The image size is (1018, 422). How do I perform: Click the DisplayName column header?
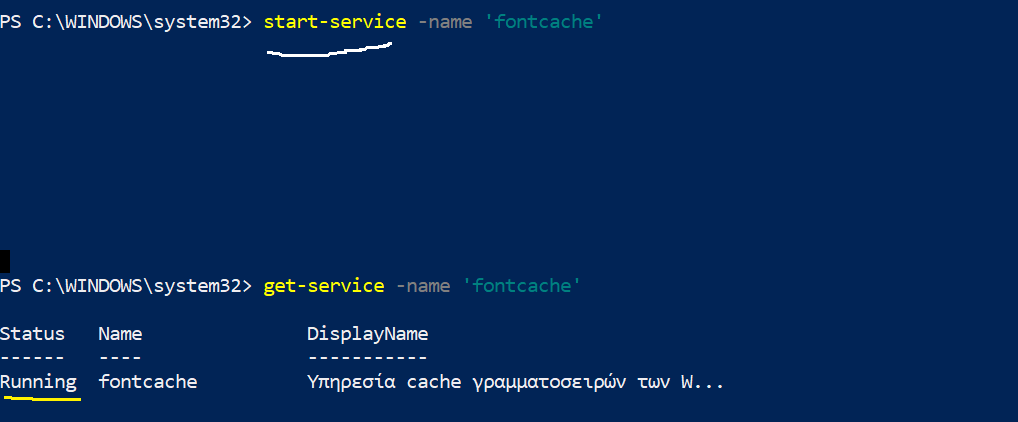[367, 333]
